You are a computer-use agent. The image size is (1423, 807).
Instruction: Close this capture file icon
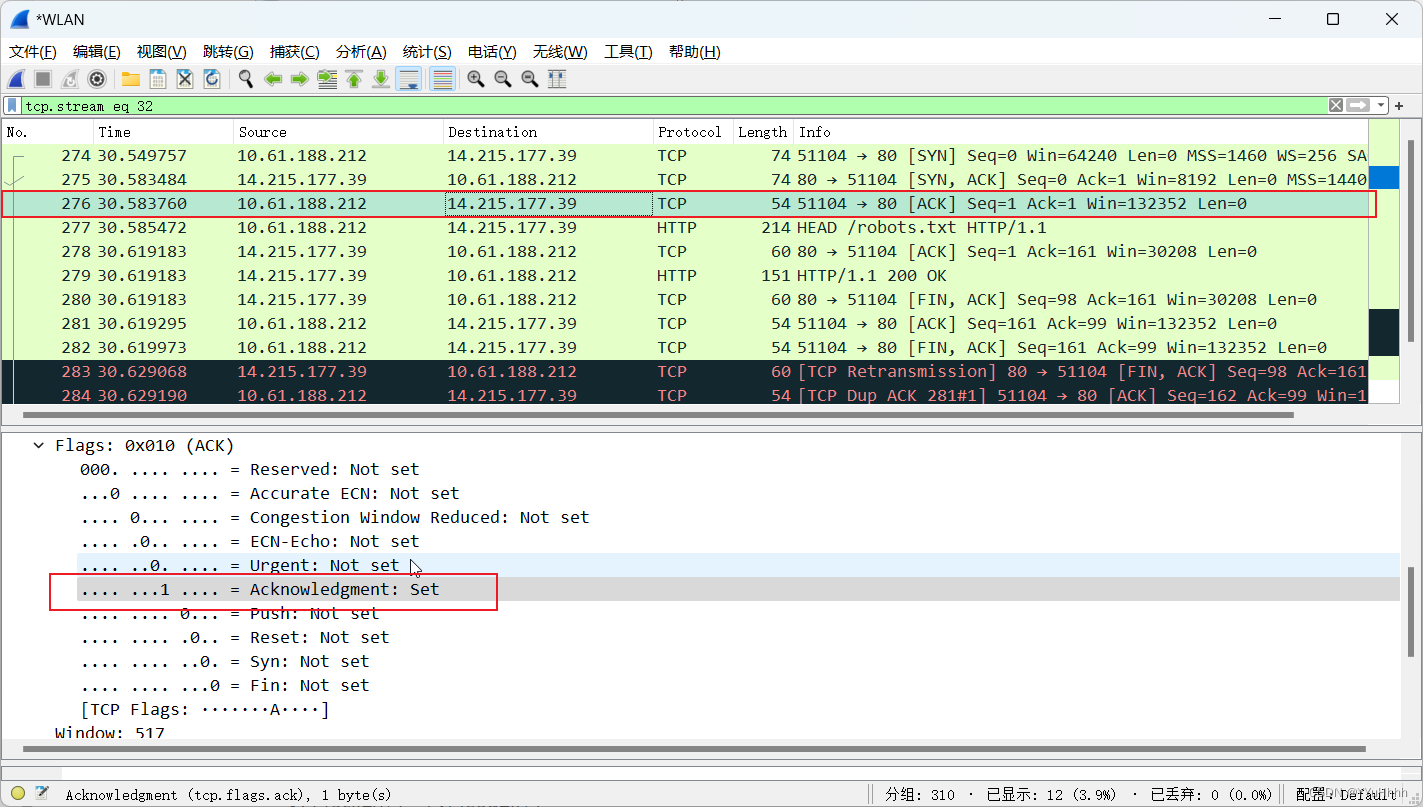185,79
